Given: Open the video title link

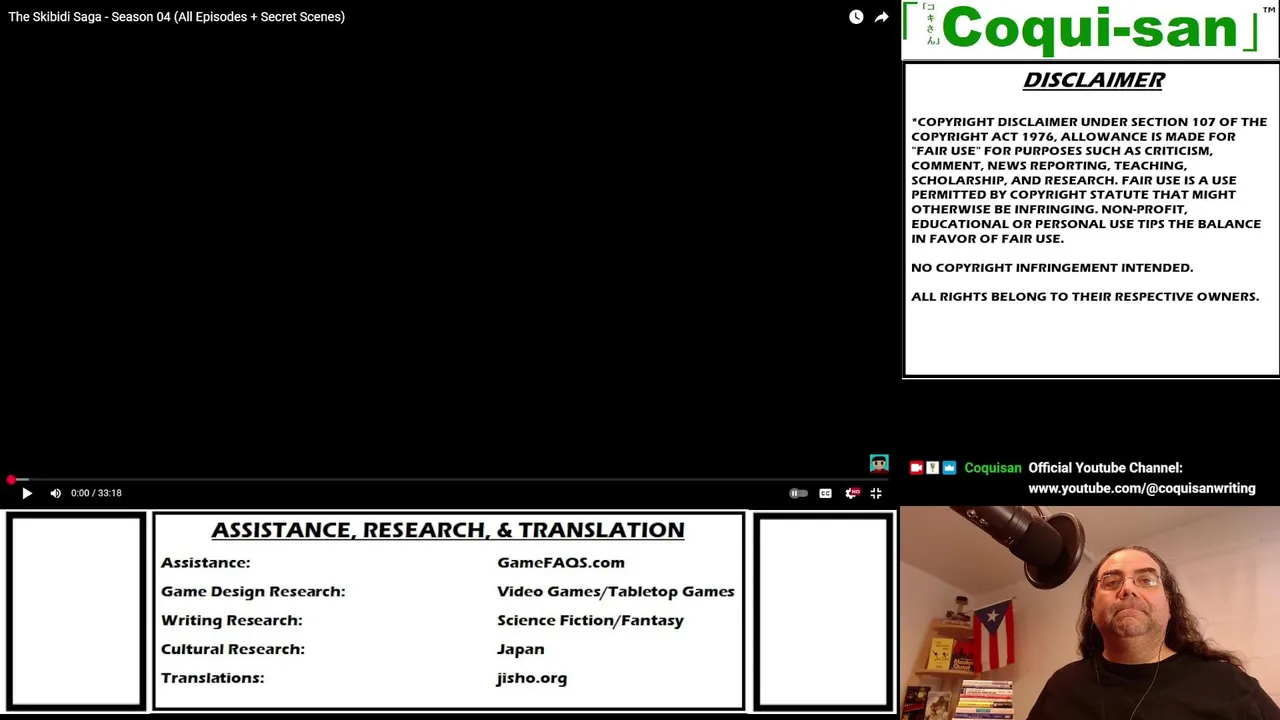Looking at the screenshot, I should point(177,17).
